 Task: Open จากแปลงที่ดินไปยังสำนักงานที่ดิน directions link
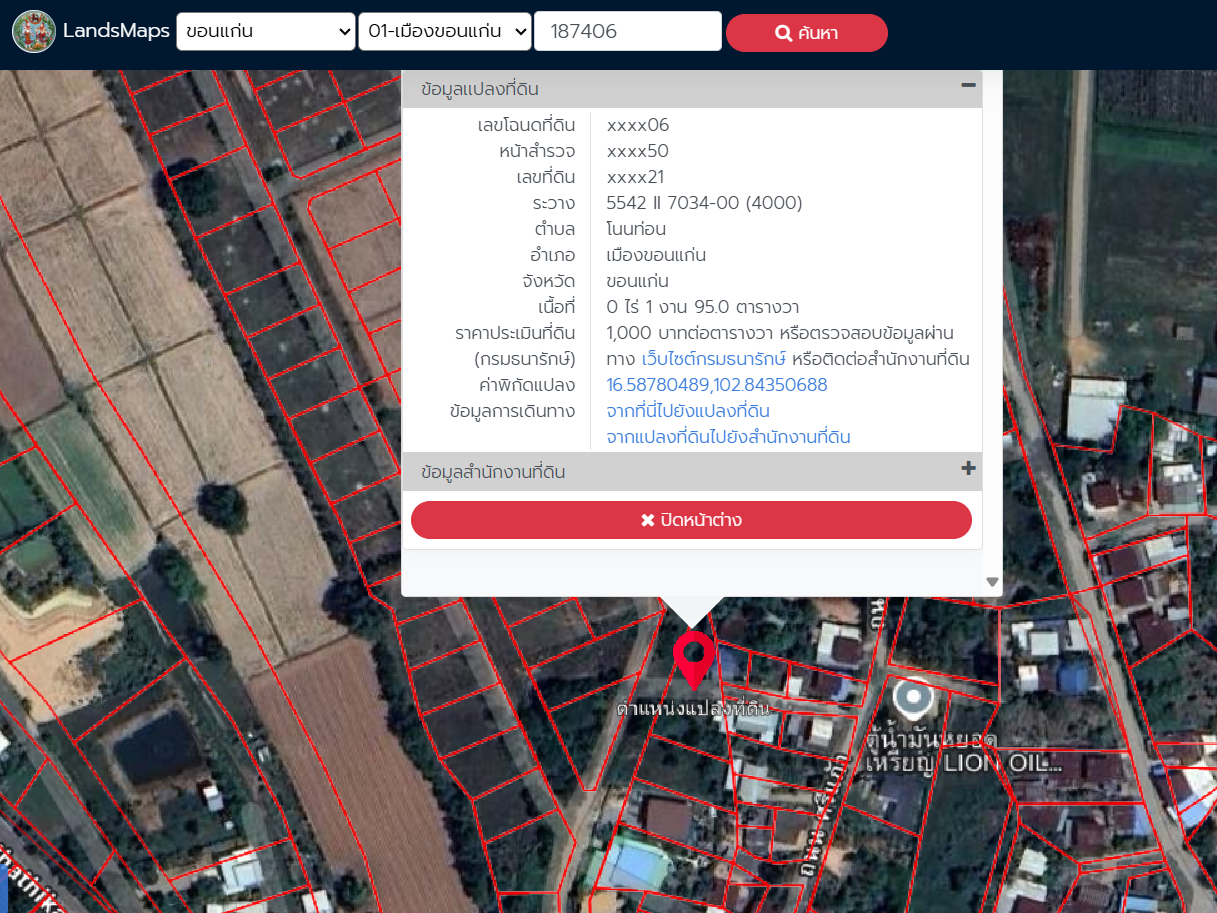click(x=728, y=437)
